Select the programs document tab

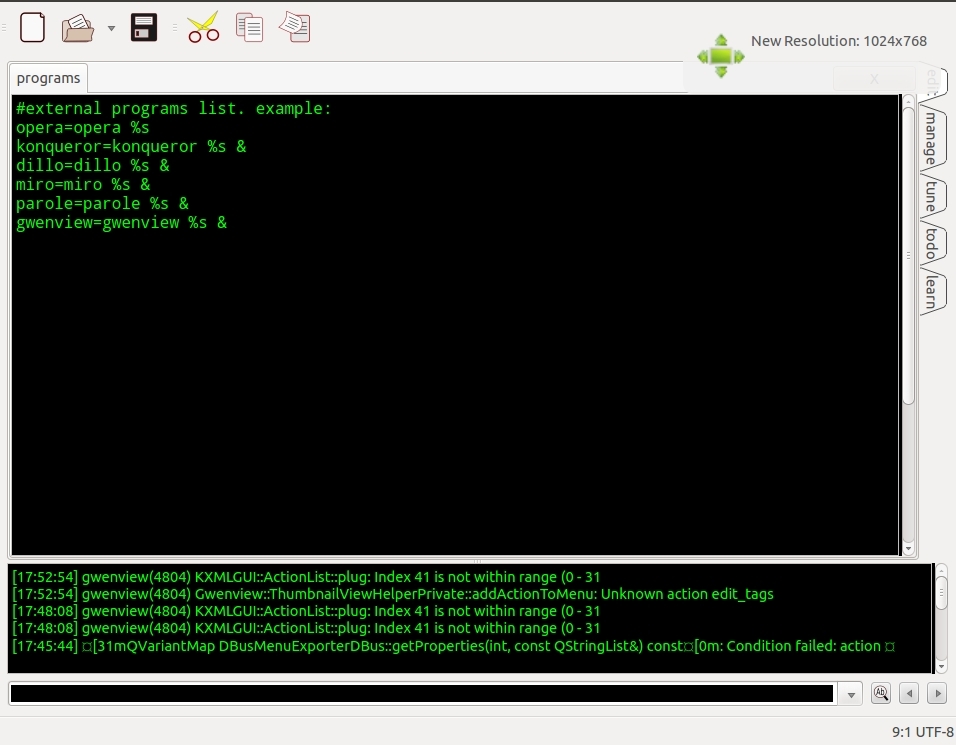pos(48,78)
